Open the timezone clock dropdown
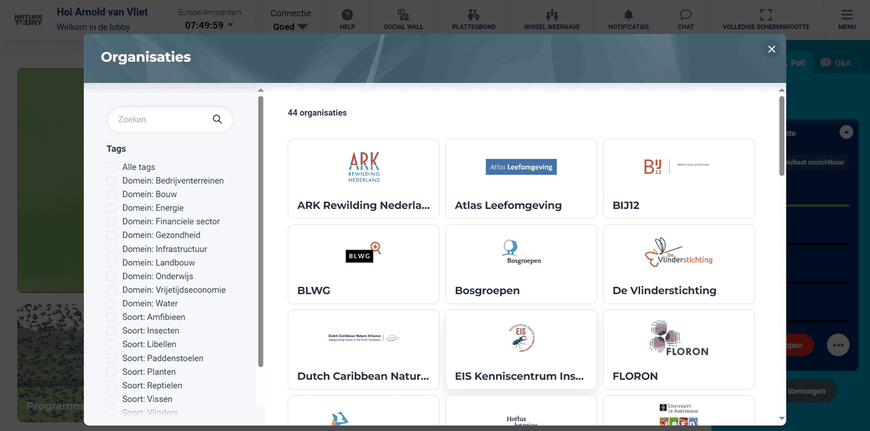 (209, 25)
